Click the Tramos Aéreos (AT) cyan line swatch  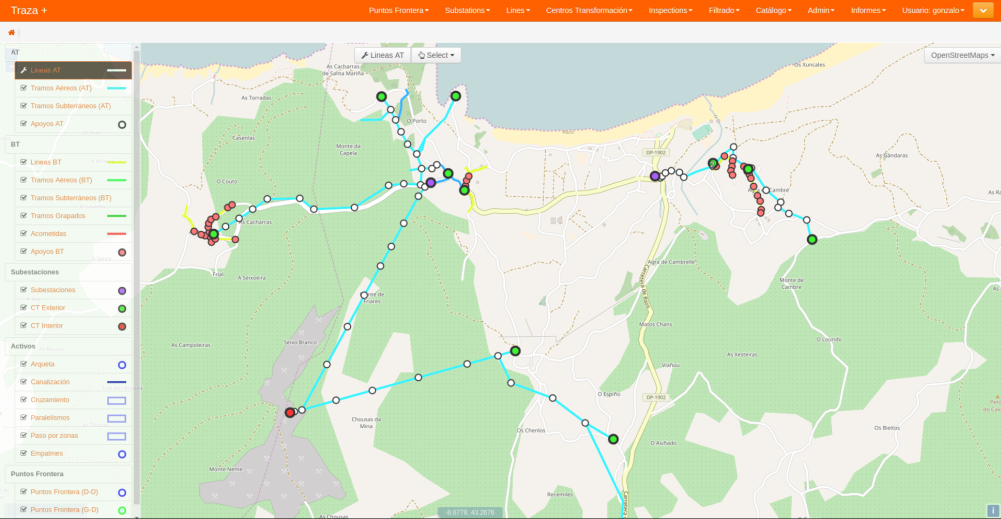point(116,88)
